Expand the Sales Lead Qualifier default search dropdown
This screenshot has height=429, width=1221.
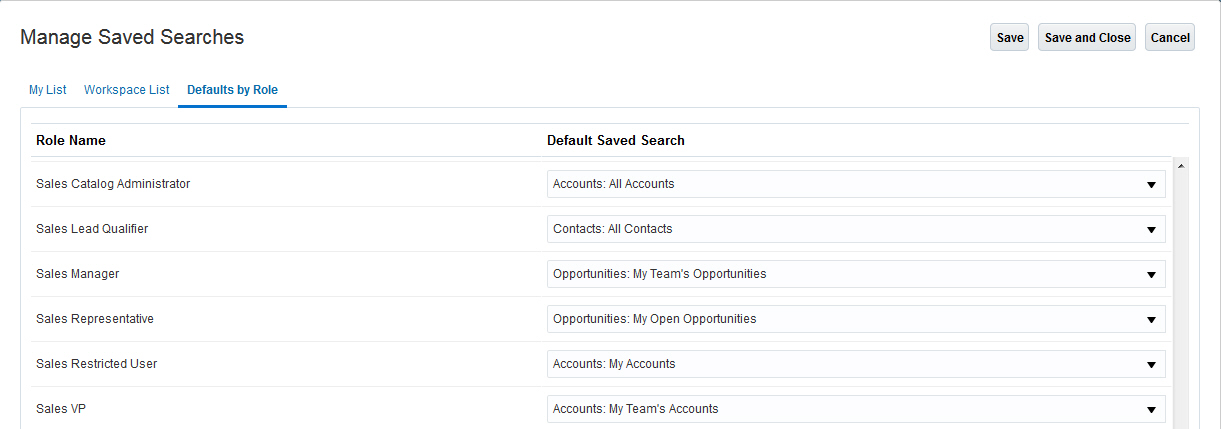coord(856,229)
